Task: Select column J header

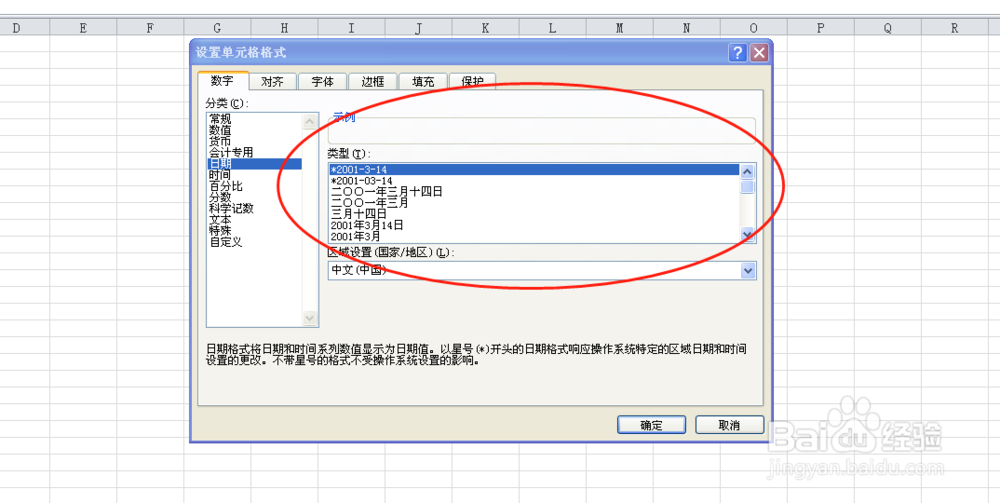Action: [x=418, y=27]
